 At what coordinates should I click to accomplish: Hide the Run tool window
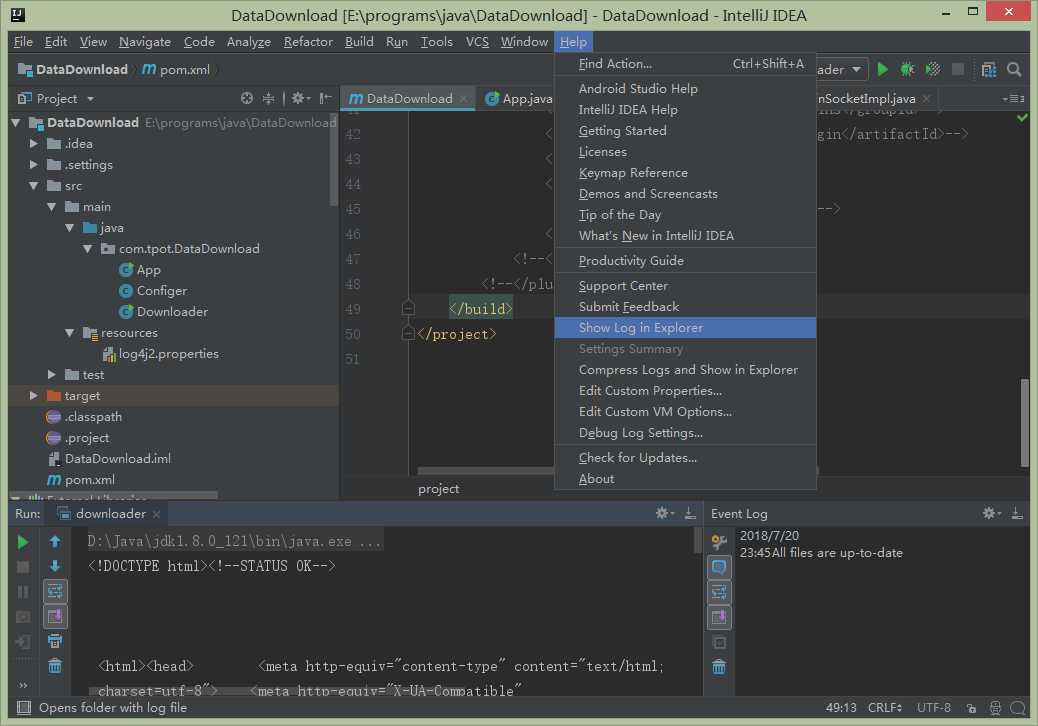[x=690, y=514]
